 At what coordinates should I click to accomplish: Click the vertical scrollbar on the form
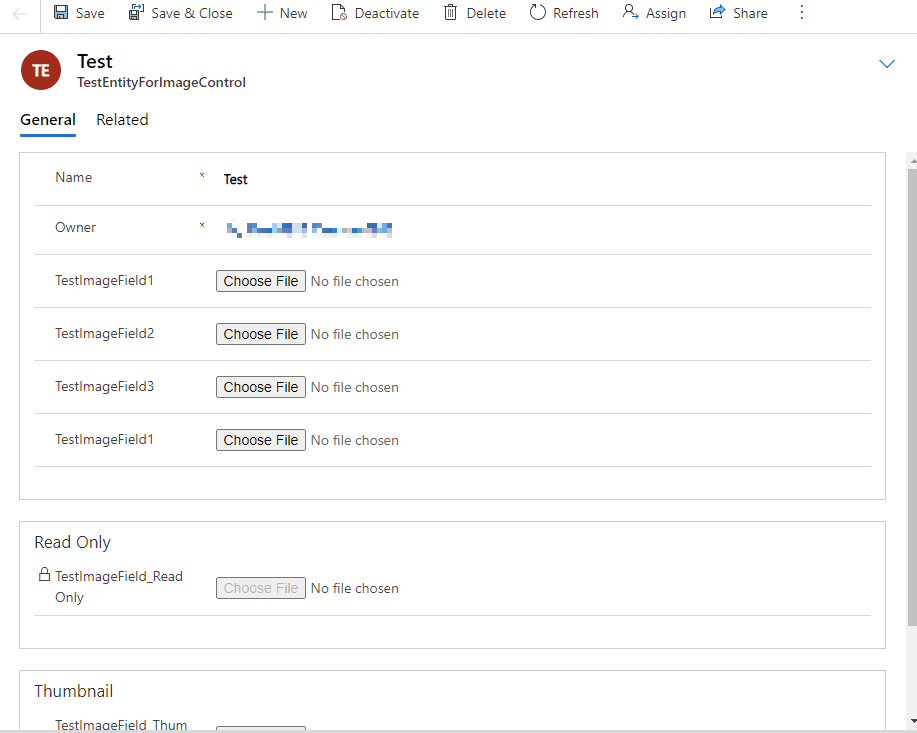point(911,400)
